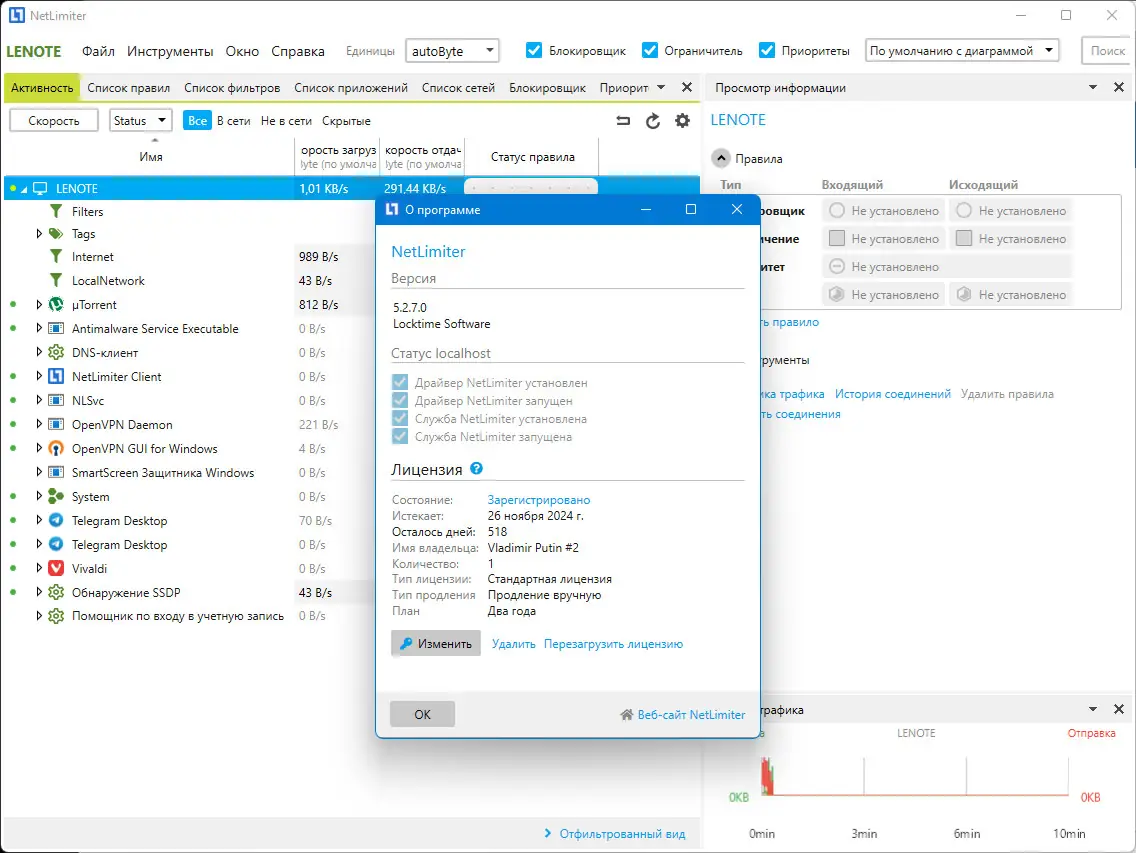1136x853 pixels.
Task: Check the outgoing limit Не установлено checkbox
Action: 964,238
